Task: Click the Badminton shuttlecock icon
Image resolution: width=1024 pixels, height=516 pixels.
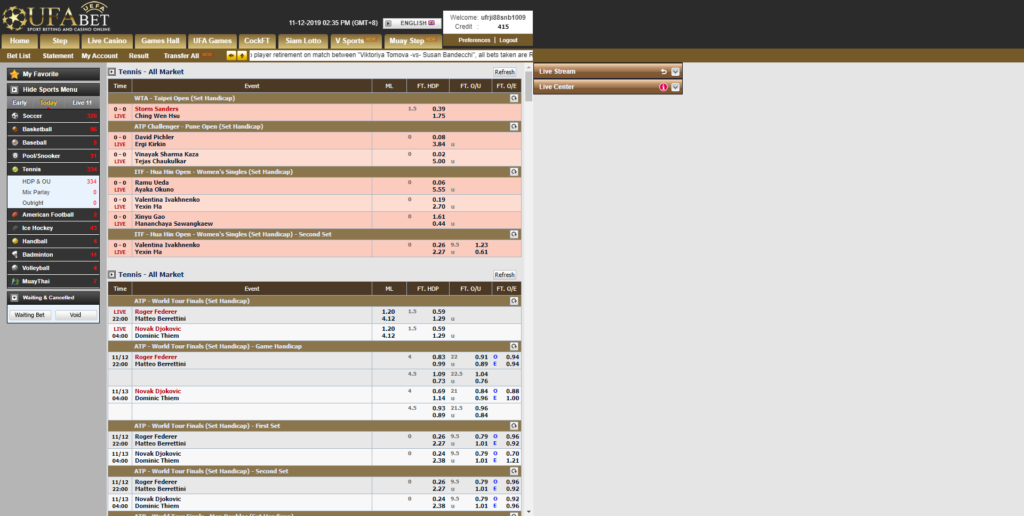Action: point(15,255)
